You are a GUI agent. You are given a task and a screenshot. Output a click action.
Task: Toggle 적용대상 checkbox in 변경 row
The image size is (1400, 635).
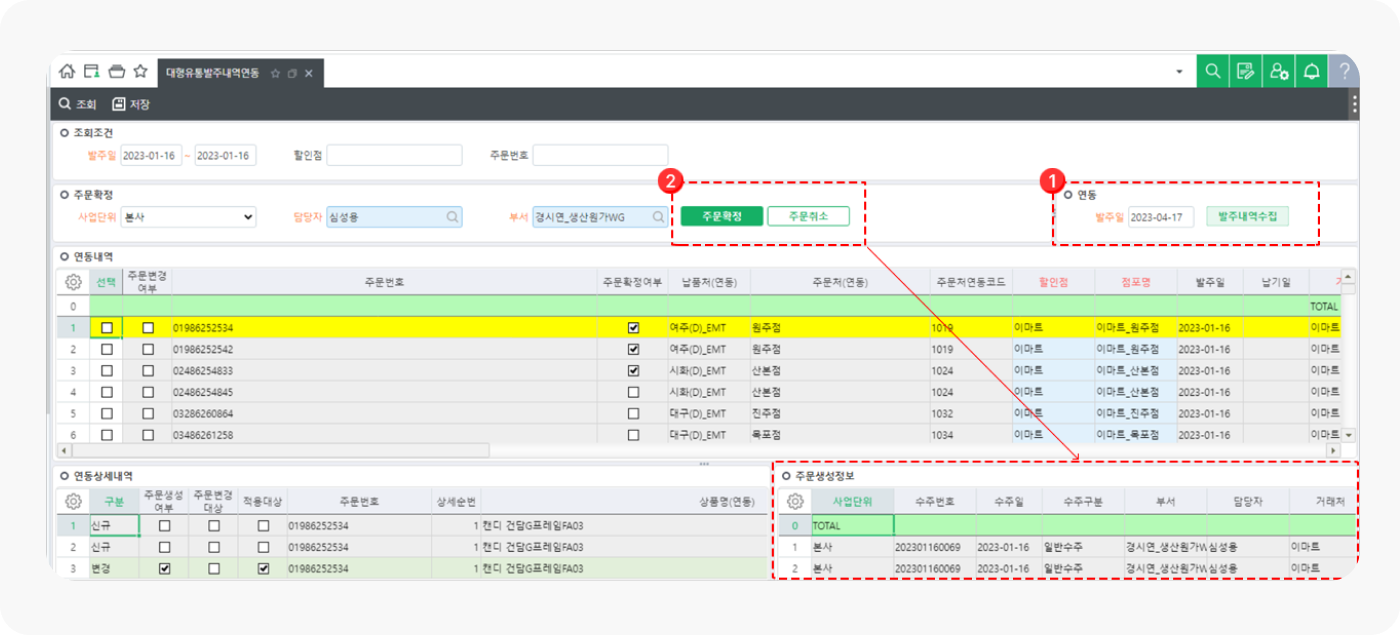(263, 569)
